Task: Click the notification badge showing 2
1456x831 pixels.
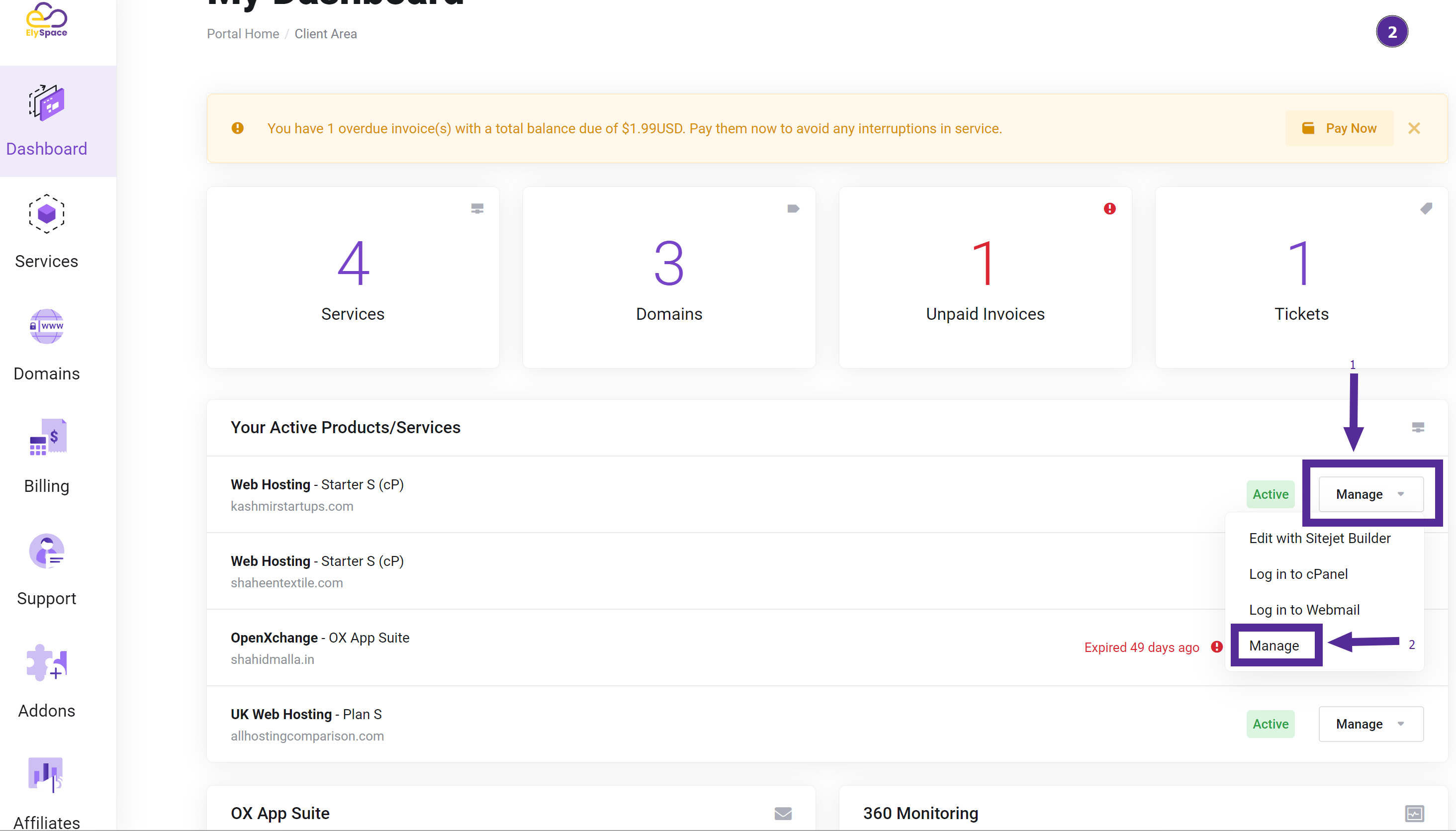Action: (1392, 32)
